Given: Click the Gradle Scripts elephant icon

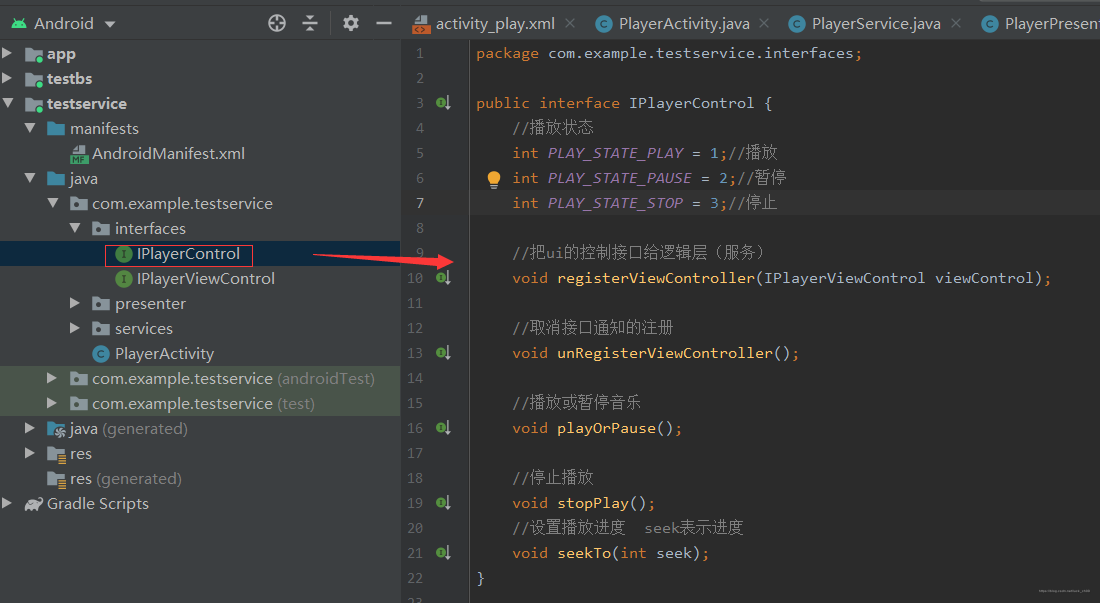Looking at the screenshot, I should (34, 504).
